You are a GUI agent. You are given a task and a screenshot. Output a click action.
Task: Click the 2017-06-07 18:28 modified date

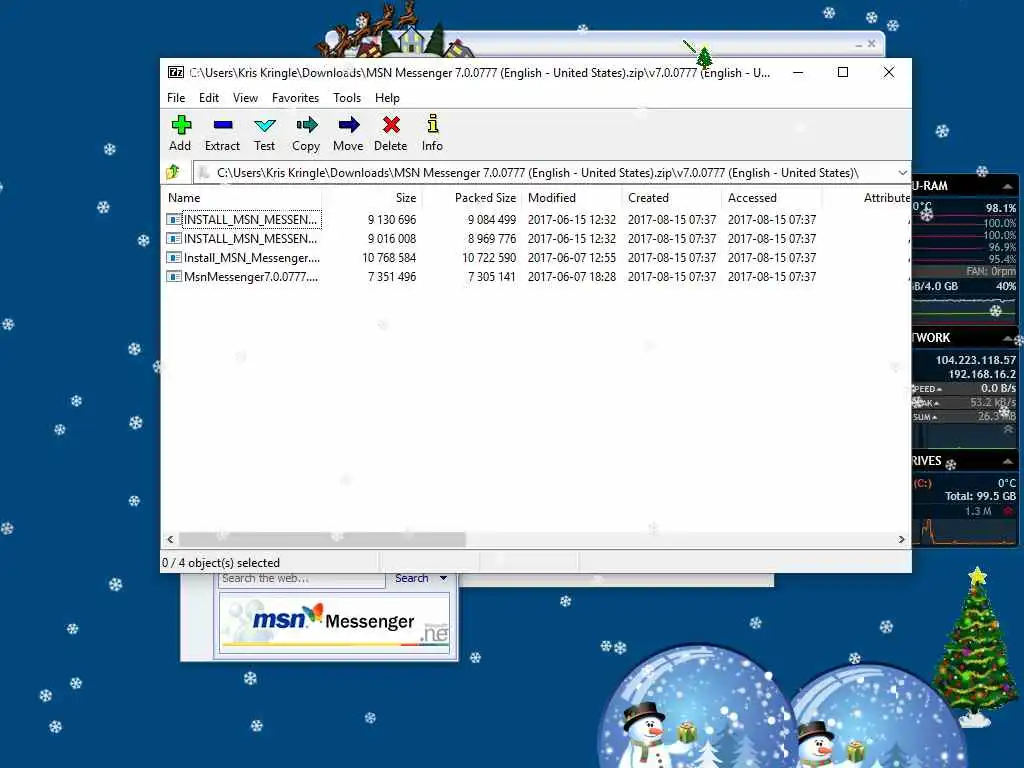coord(572,277)
